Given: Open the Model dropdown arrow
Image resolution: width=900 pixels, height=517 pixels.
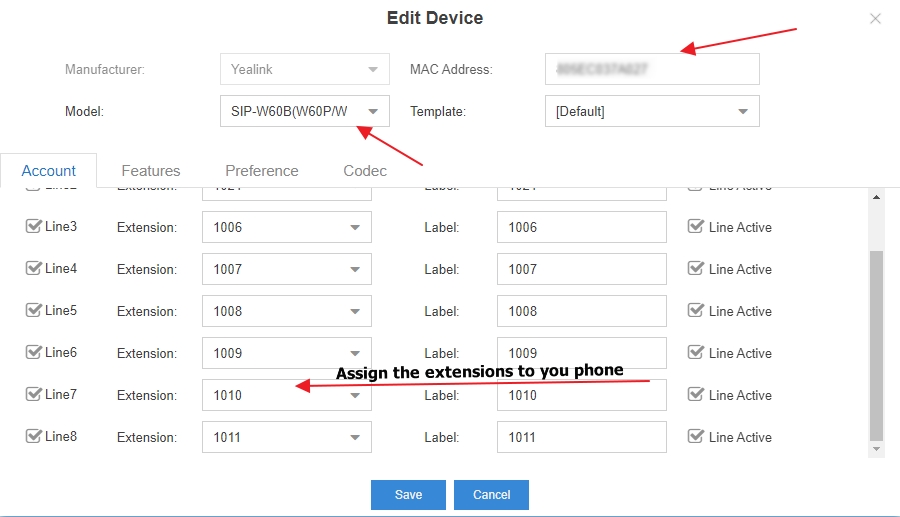Looking at the screenshot, I should (373, 111).
